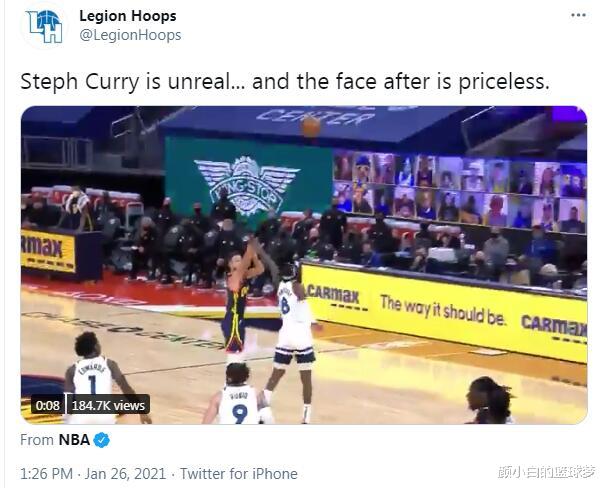Click the blue verified badge beside NBA
Screen dimensions: 603x488
click(x=102, y=440)
